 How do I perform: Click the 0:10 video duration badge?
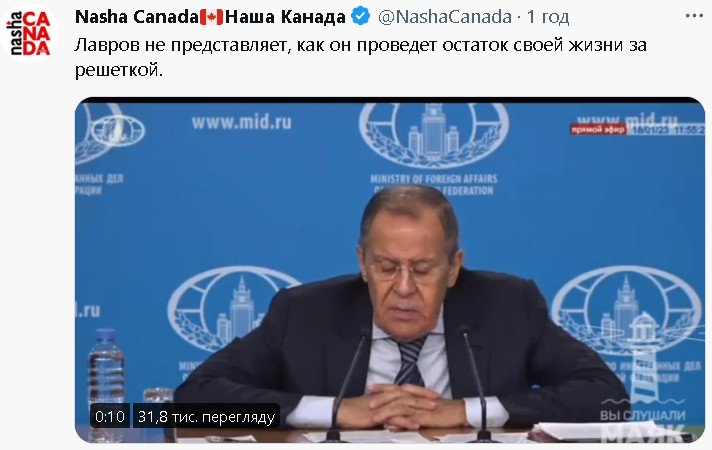(x=110, y=416)
